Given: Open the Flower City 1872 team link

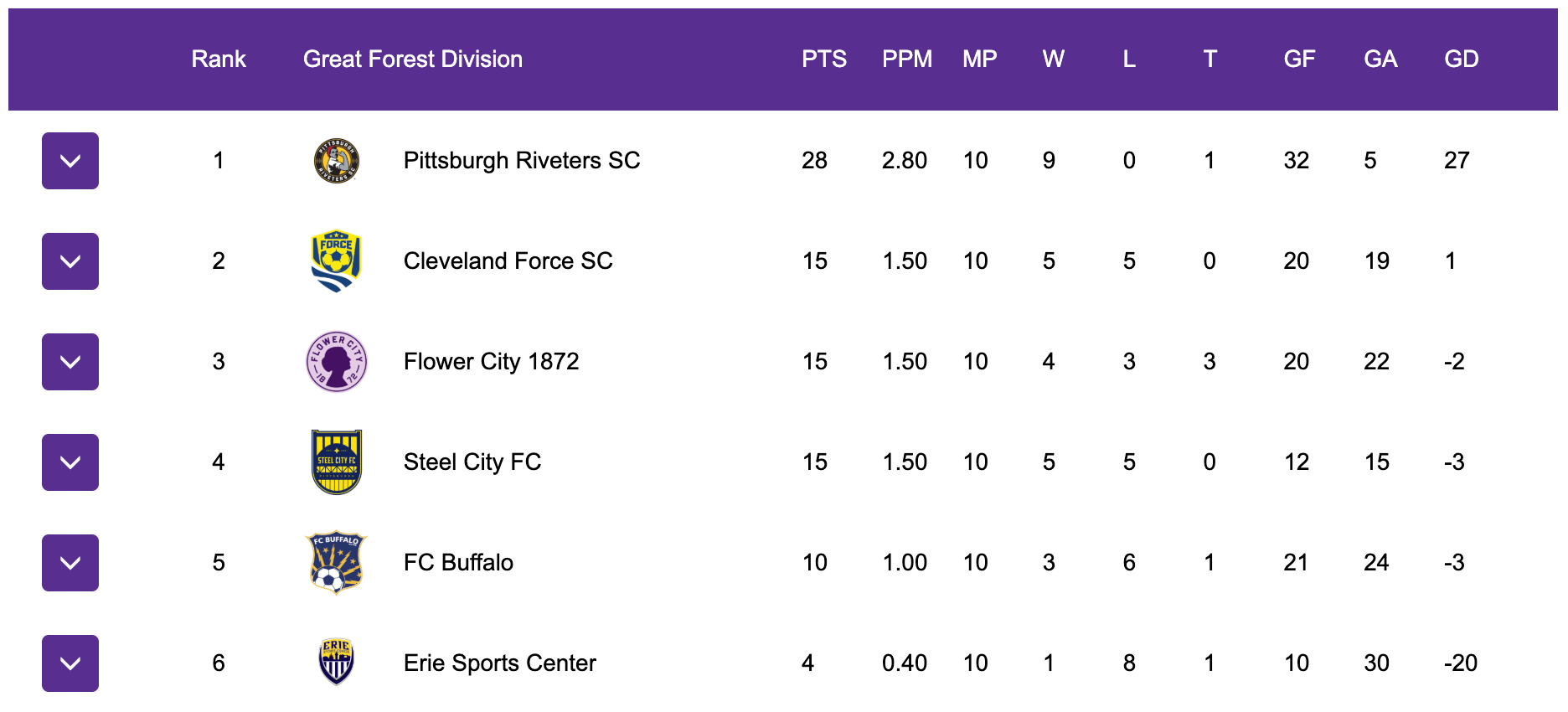Looking at the screenshot, I should pyautogui.click(x=492, y=361).
